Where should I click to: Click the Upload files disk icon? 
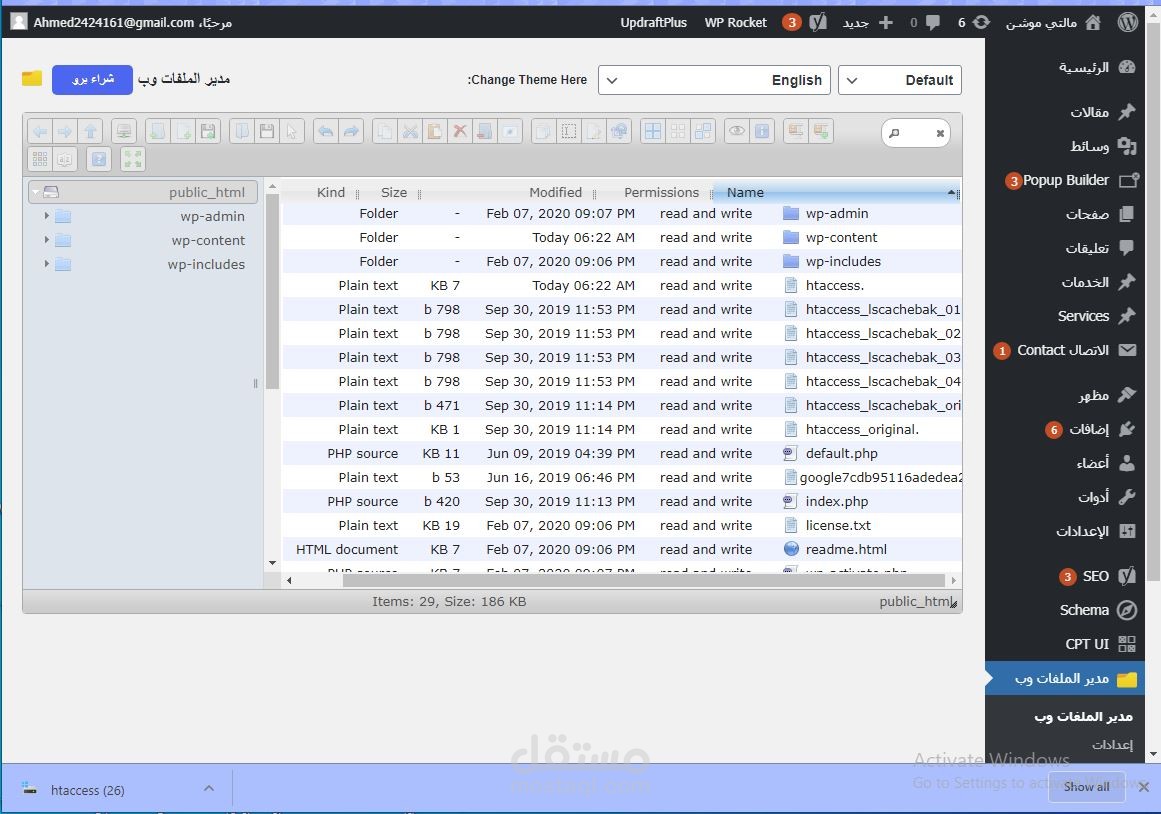[208, 132]
